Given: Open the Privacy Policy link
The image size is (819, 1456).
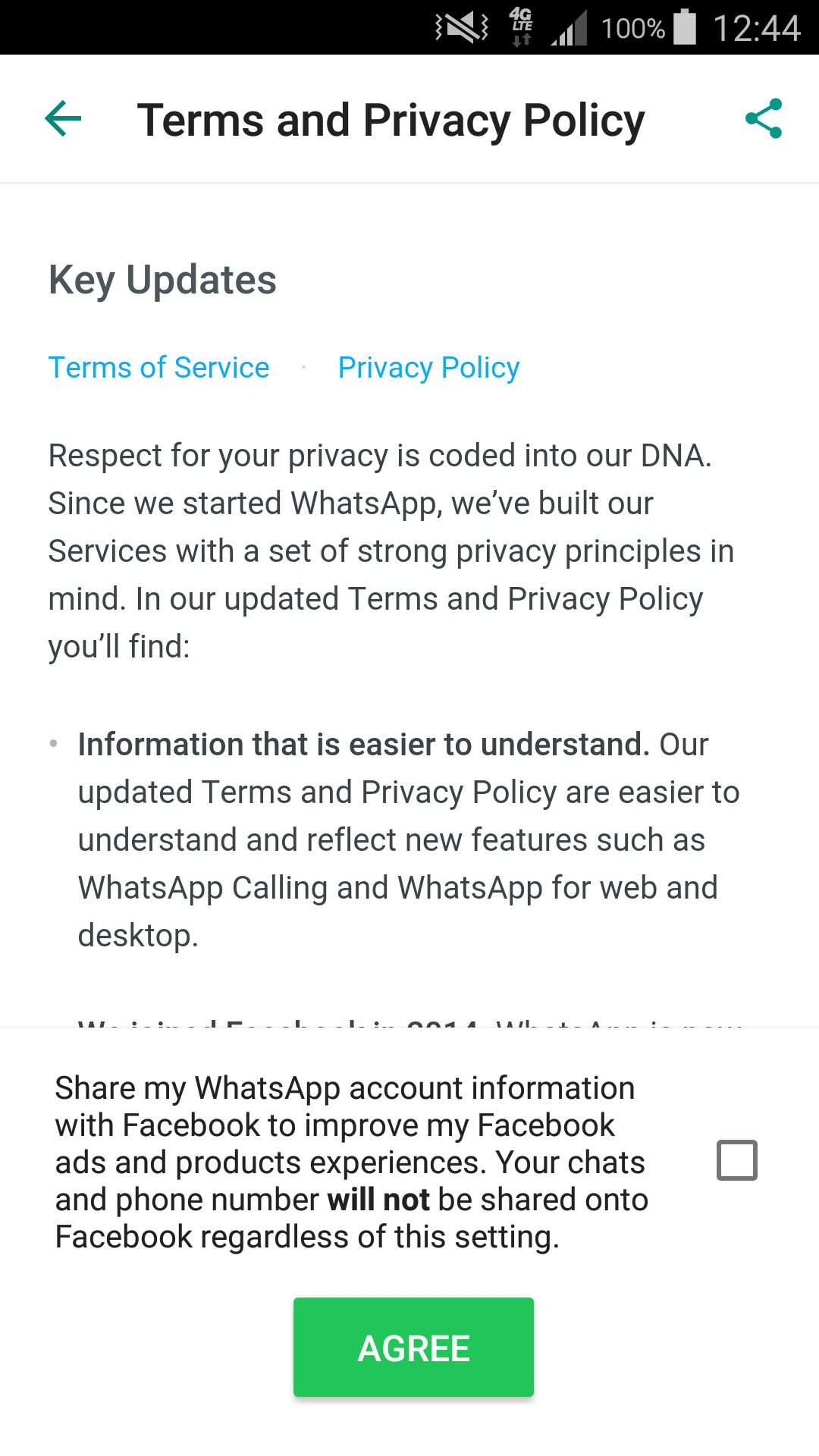Looking at the screenshot, I should tap(428, 368).
